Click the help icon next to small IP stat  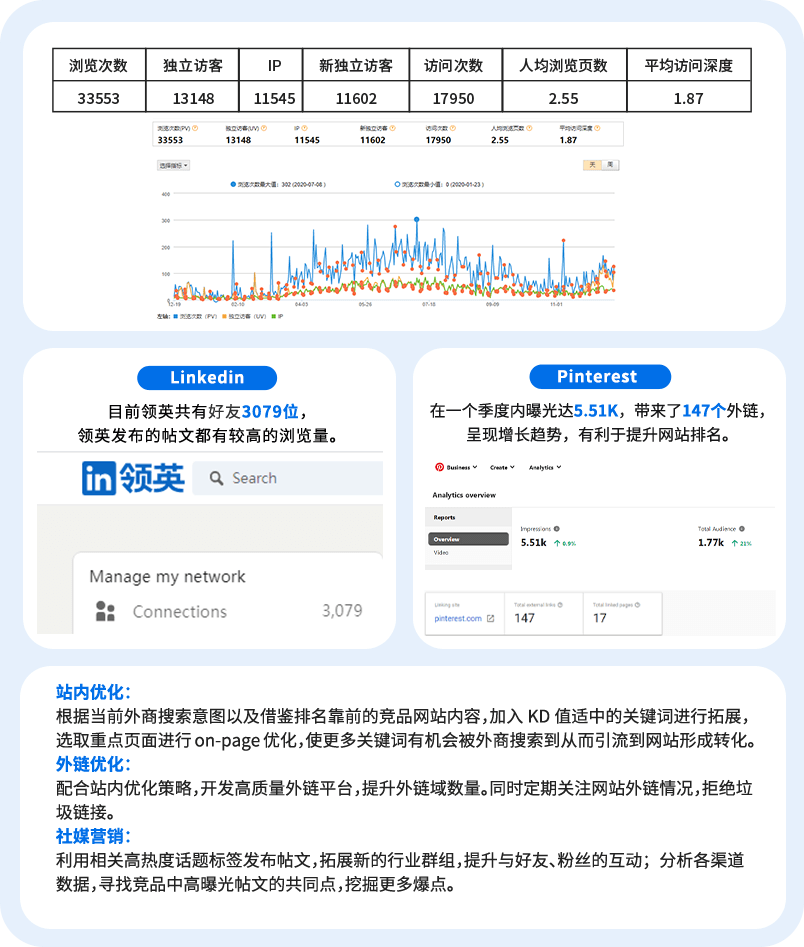(304, 128)
